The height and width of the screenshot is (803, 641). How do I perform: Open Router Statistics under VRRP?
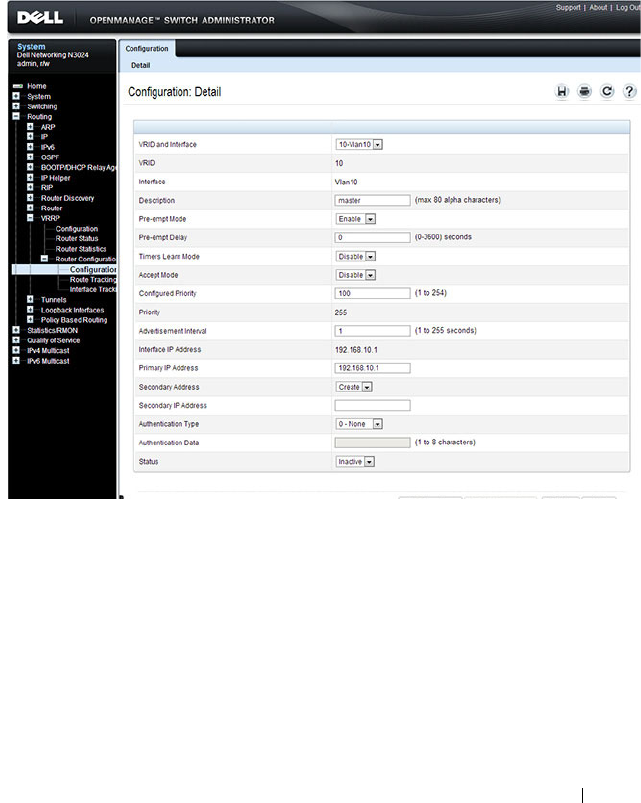pos(81,249)
